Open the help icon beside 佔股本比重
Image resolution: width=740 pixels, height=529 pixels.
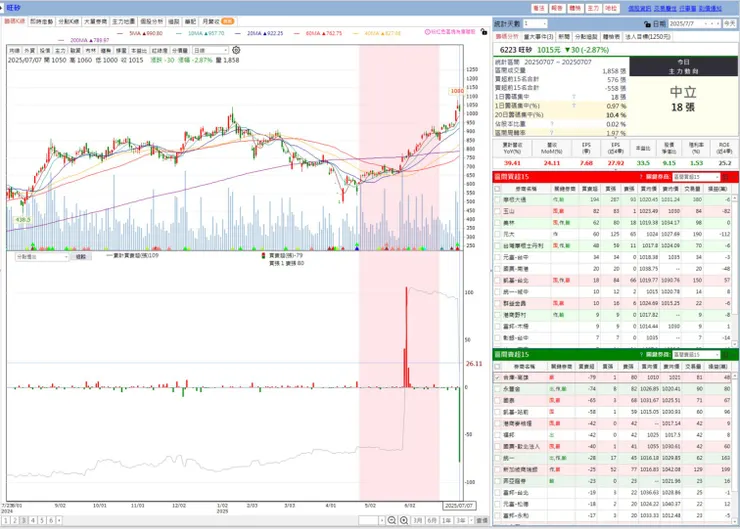pos(552,124)
